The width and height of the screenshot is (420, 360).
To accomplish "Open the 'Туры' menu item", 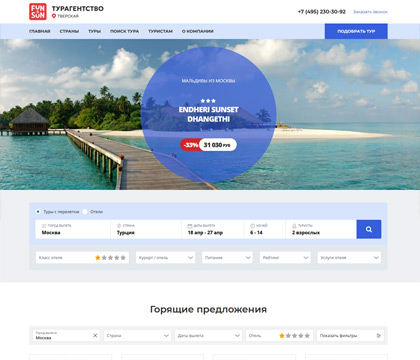I will (x=95, y=31).
